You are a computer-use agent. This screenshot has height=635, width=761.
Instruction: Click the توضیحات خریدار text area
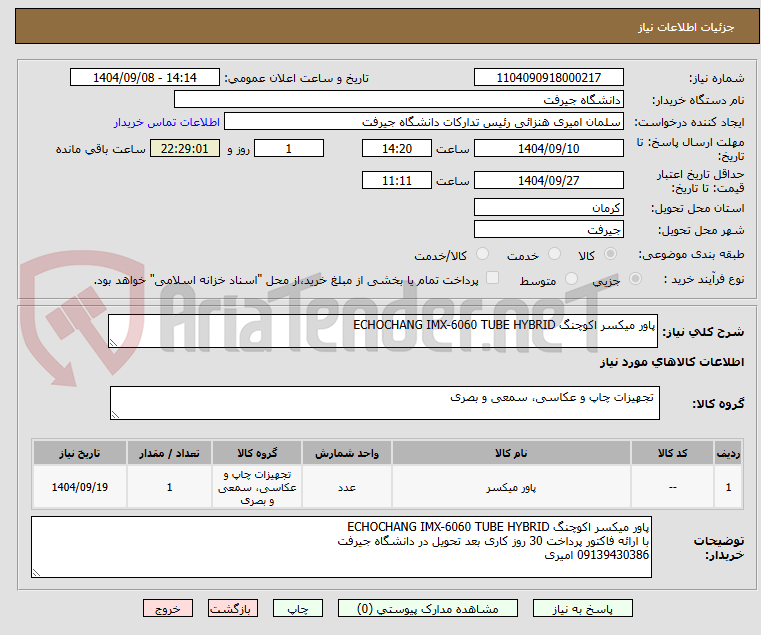click(341, 547)
